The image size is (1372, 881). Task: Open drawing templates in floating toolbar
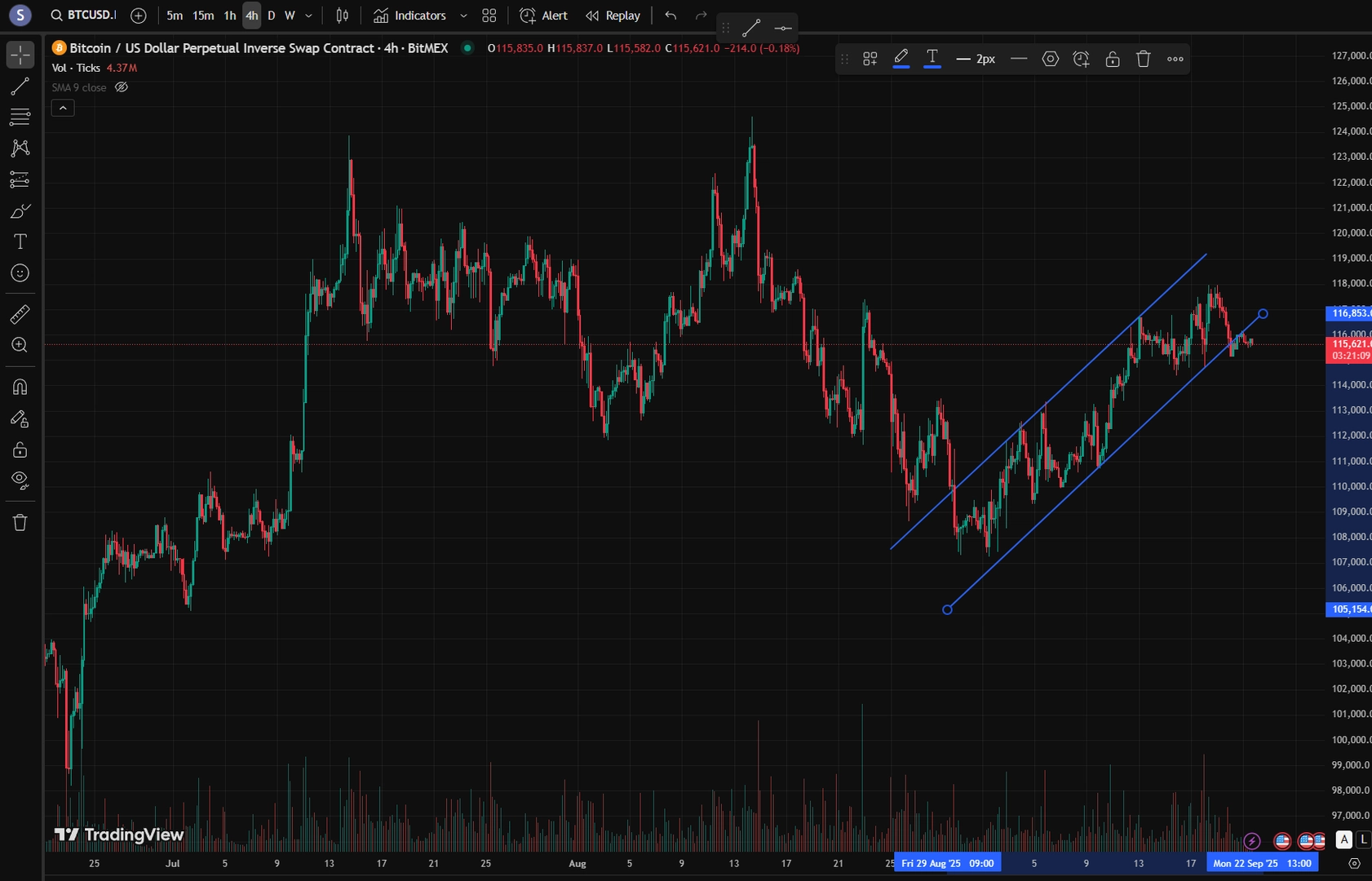pyautogui.click(x=870, y=59)
